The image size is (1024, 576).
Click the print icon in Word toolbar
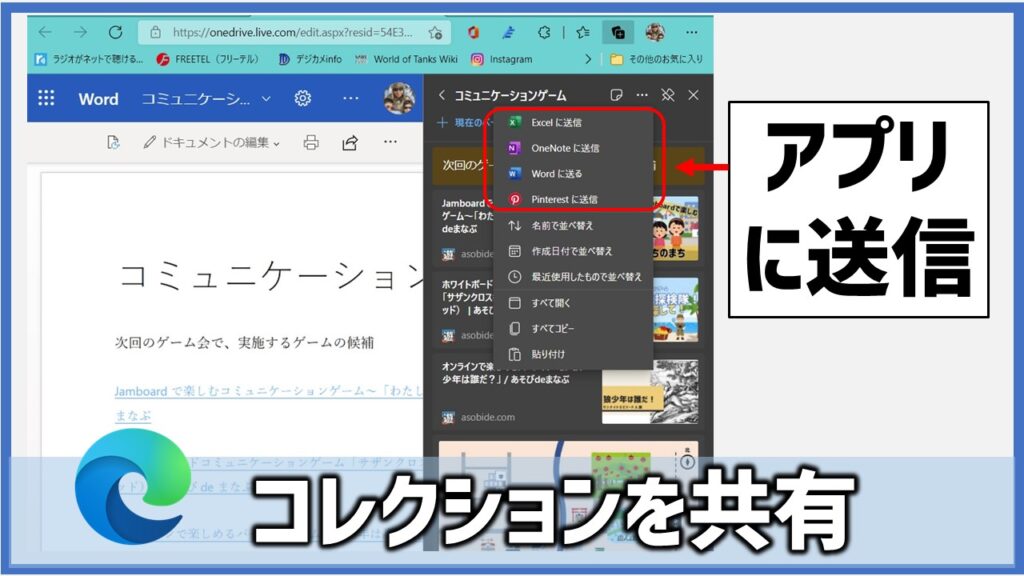311,143
